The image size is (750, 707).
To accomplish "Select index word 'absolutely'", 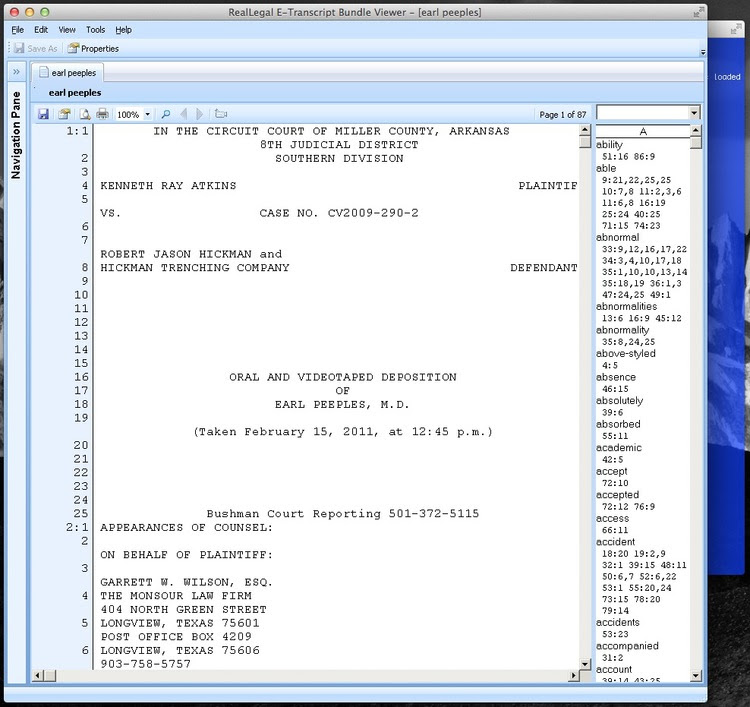I will tap(619, 401).
